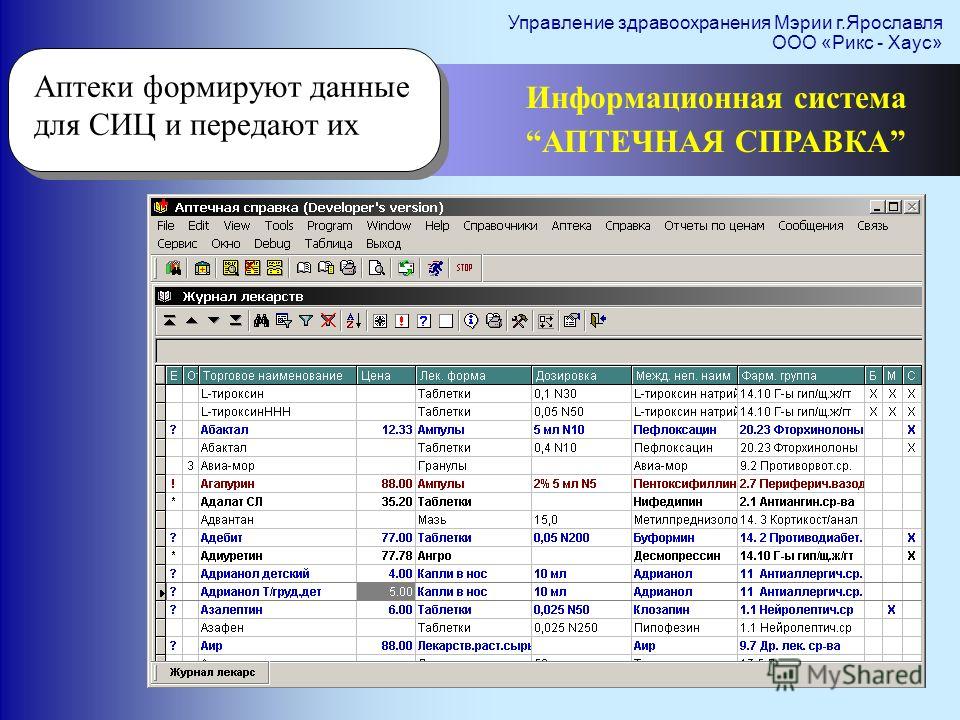Click 9.2 Противорвот.ср. group cell

801,465
